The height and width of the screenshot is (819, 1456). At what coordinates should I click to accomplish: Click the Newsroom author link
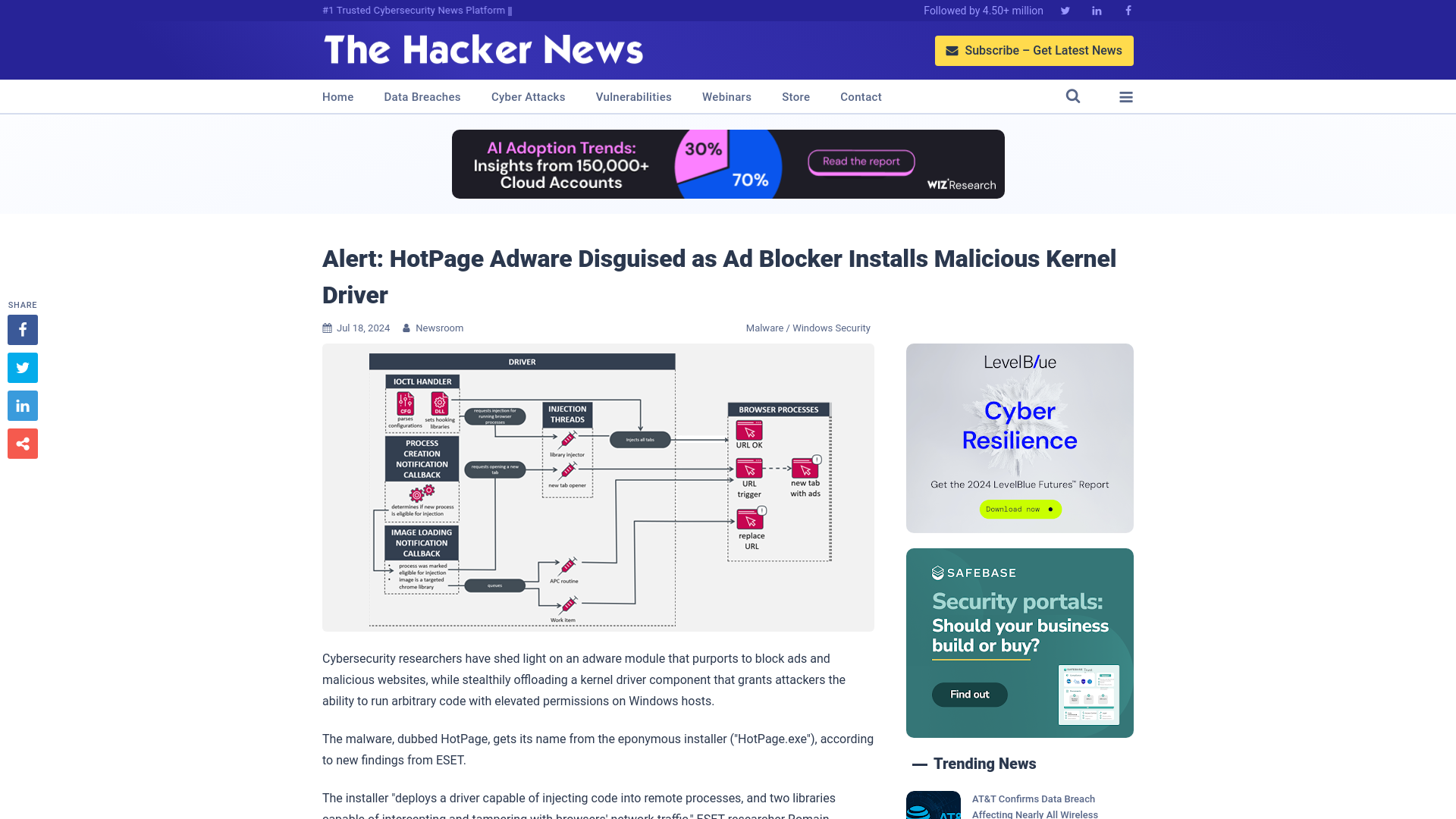coord(439,328)
